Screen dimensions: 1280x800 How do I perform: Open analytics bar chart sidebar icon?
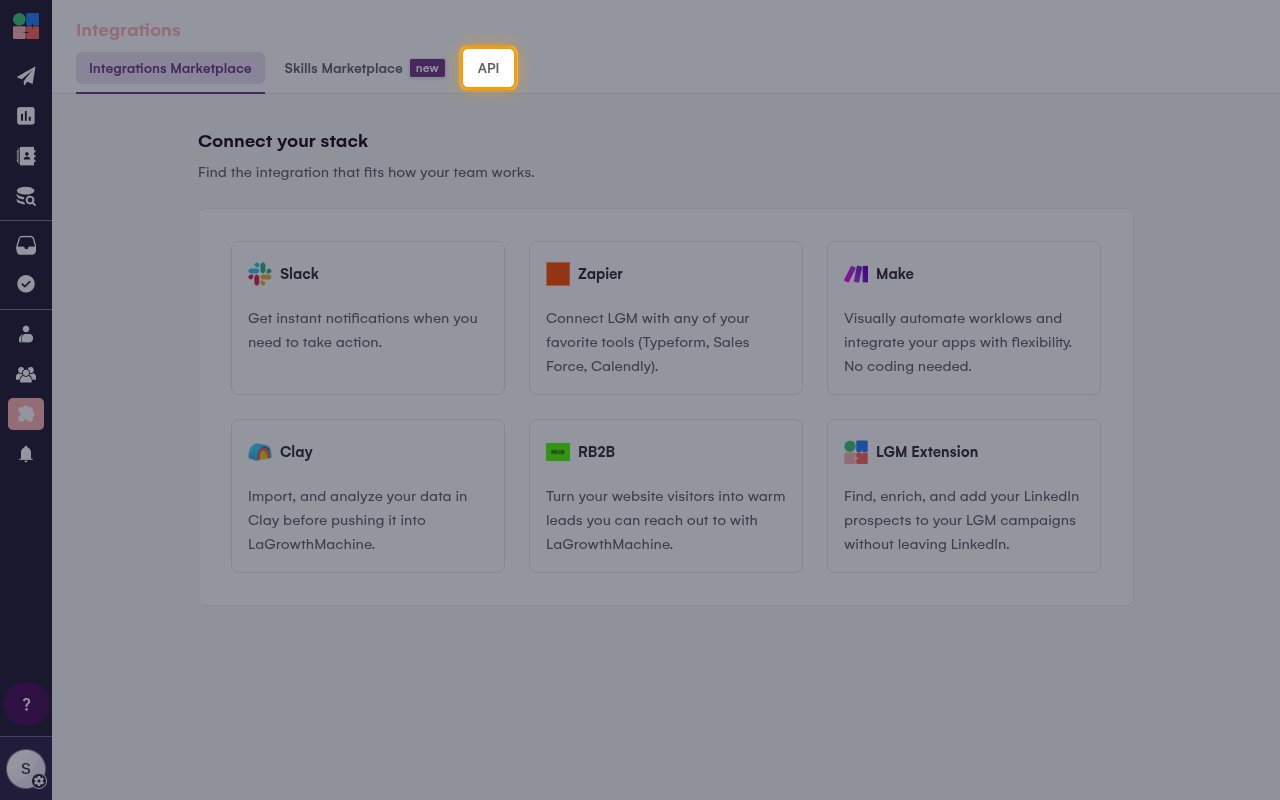pyautogui.click(x=26, y=116)
